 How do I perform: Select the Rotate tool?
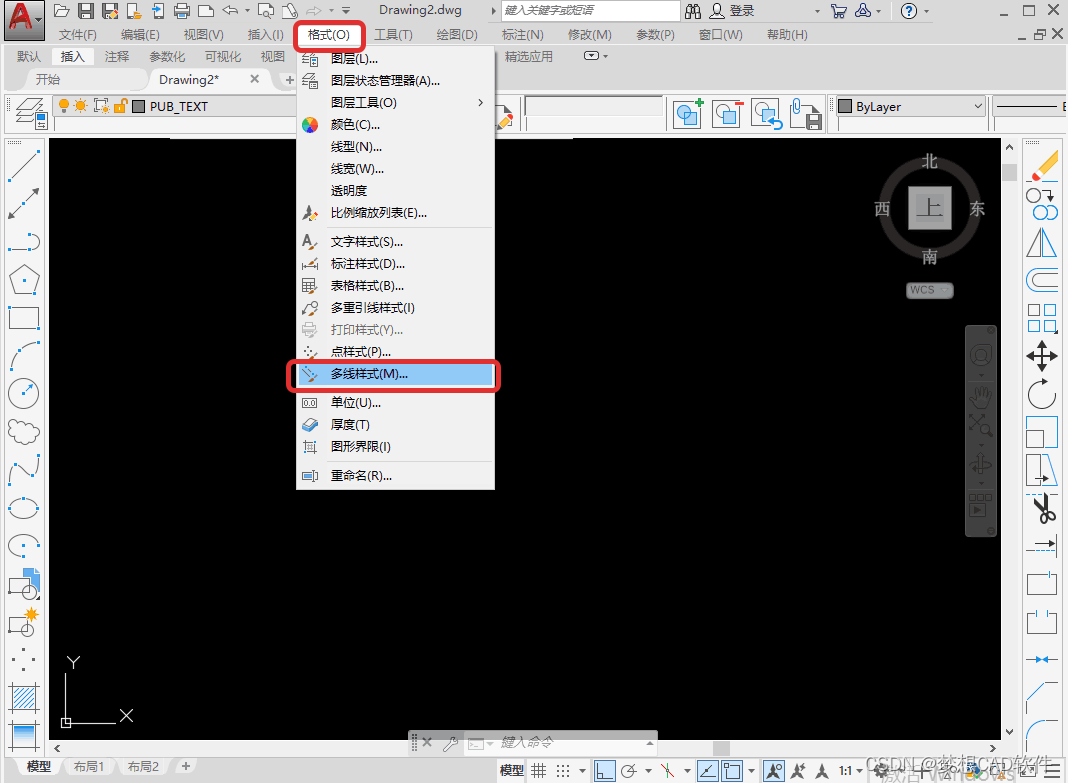pyautogui.click(x=1042, y=394)
